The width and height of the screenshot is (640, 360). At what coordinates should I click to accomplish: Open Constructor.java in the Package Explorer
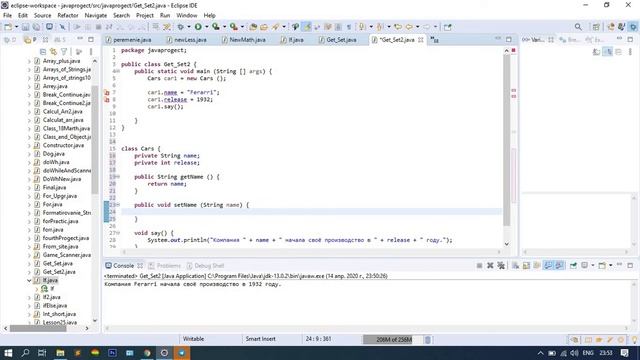(63, 145)
